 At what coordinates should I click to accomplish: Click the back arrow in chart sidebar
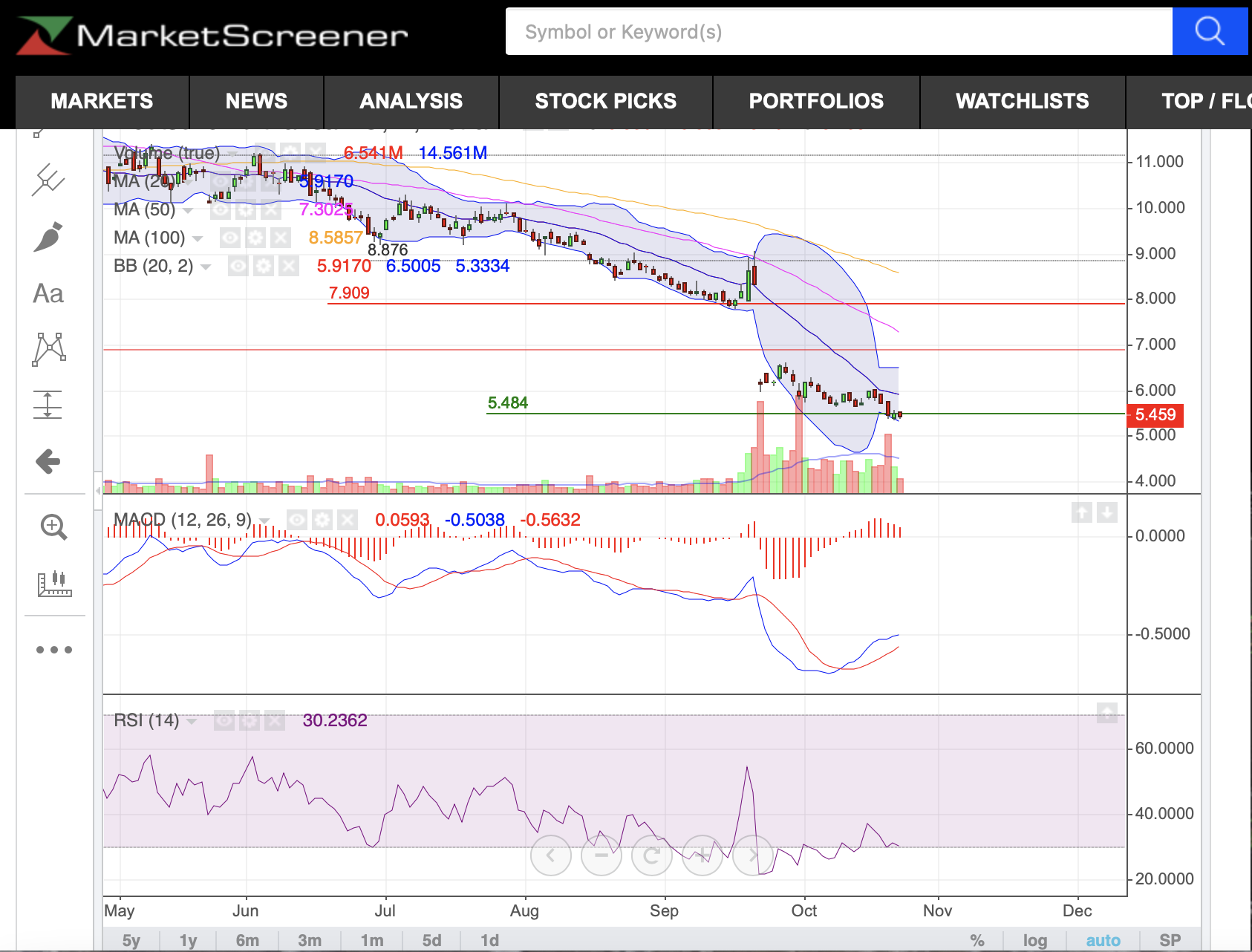(x=48, y=461)
